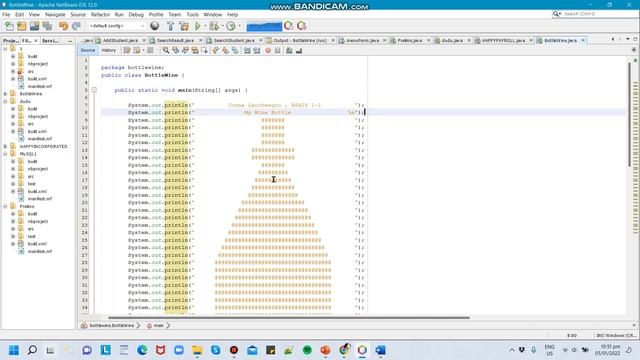Click the red Start Macro Recording icon
This screenshot has height=360, width=640.
pyautogui.click(x=268, y=51)
